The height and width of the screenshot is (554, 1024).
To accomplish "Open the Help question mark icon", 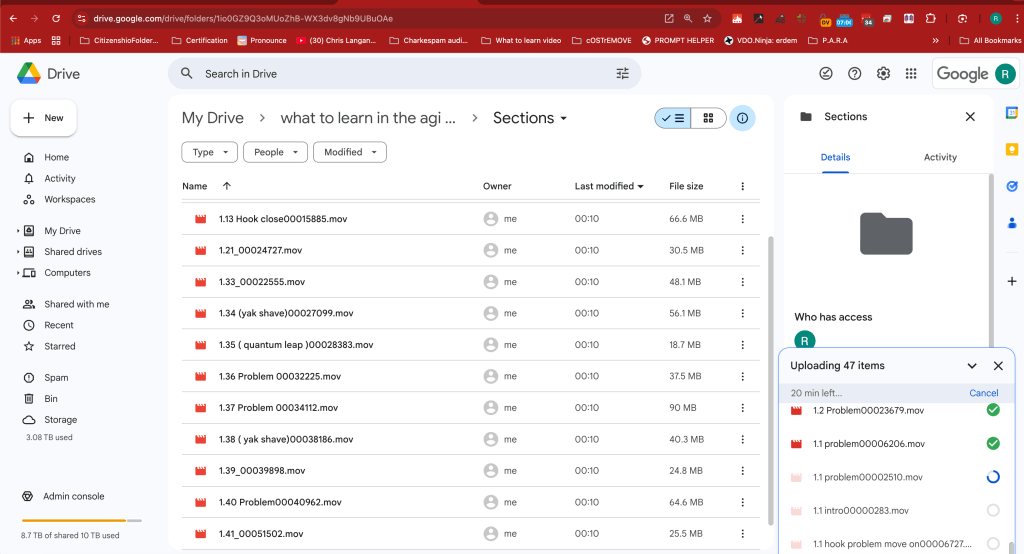I will 854,74.
